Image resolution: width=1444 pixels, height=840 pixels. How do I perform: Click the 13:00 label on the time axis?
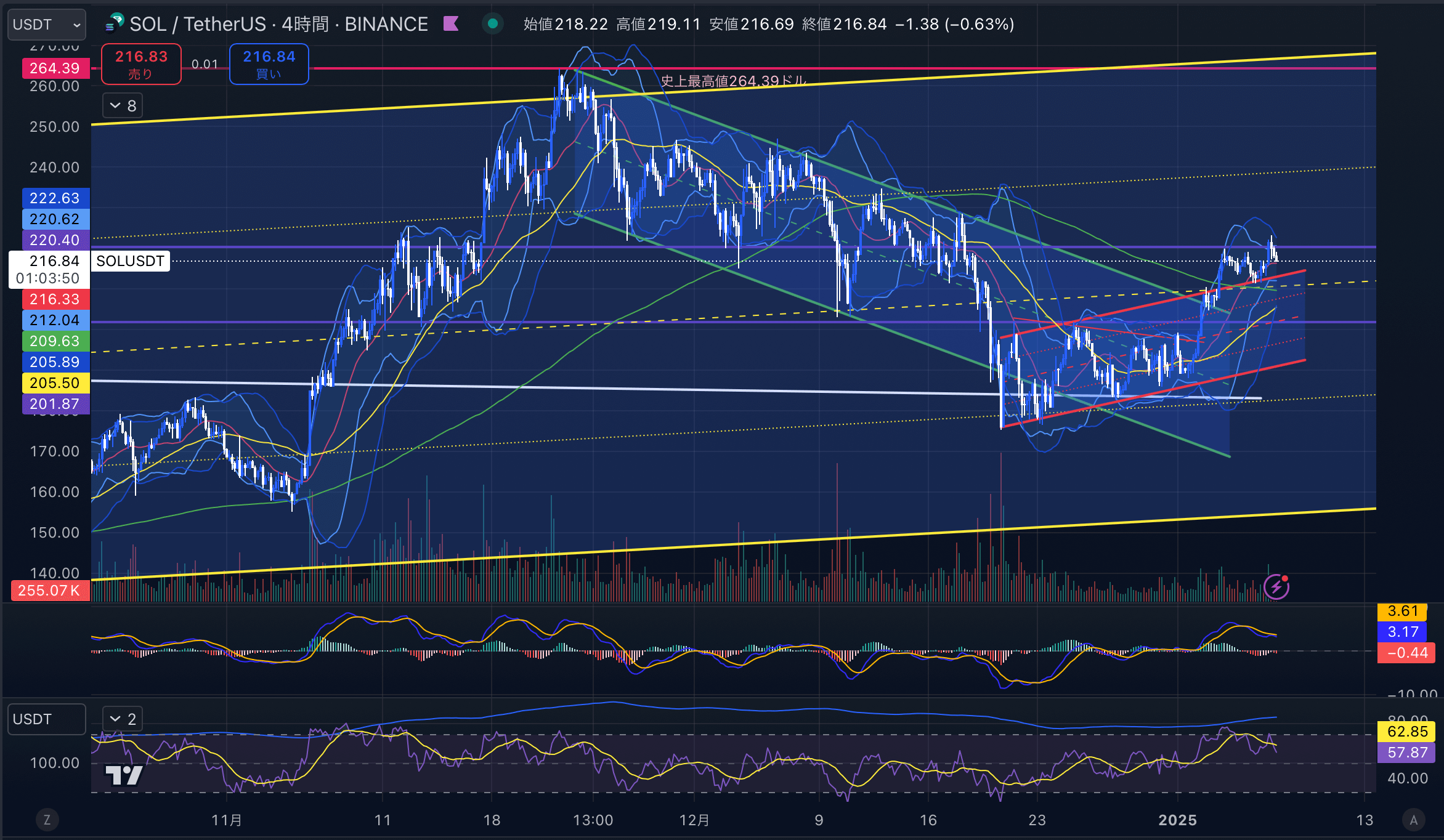593,820
